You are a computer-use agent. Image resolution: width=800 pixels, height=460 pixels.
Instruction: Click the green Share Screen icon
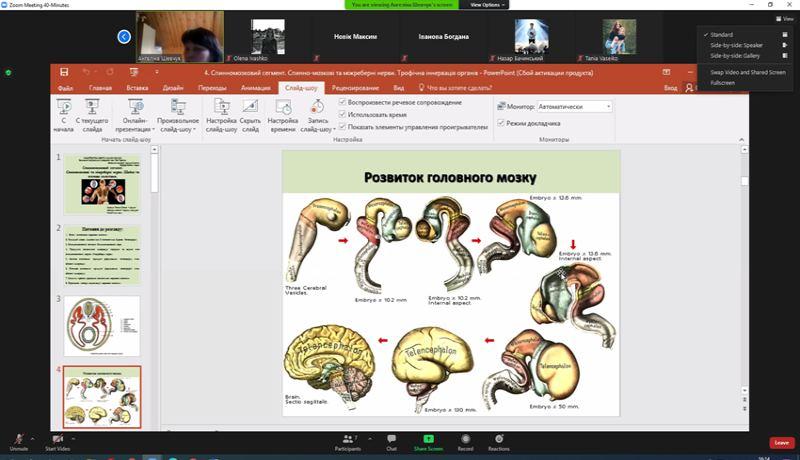click(x=428, y=439)
